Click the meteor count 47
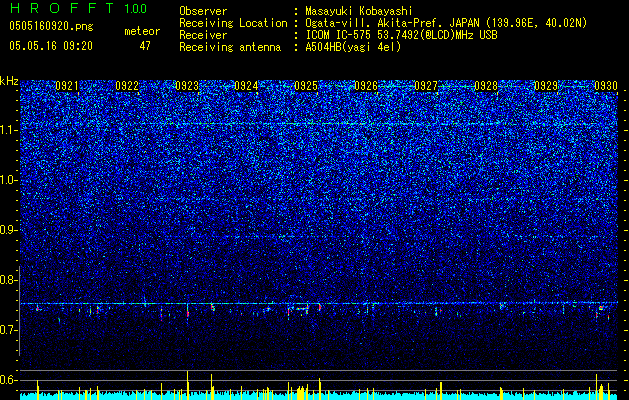The image size is (629, 400). pos(145,46)
